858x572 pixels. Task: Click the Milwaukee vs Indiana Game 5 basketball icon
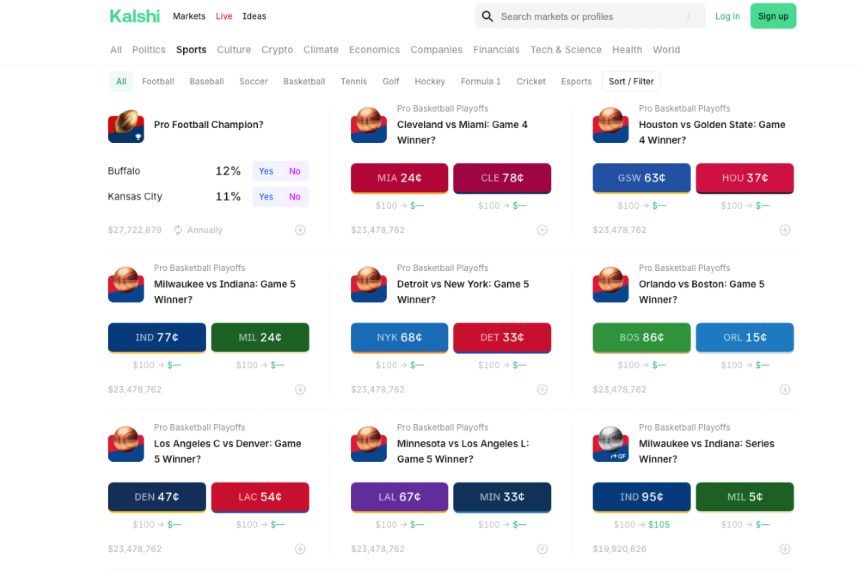[126, 285]
